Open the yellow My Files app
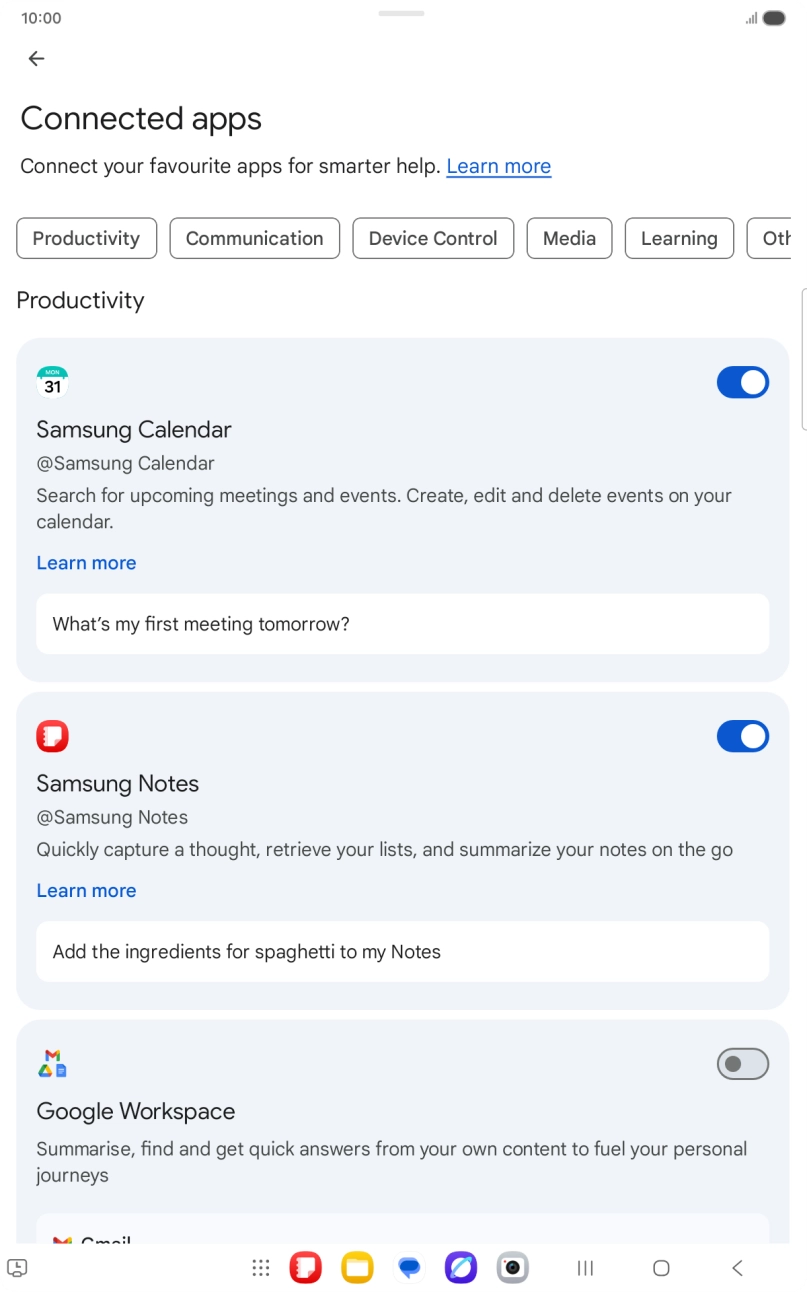 coord(357,1268)
